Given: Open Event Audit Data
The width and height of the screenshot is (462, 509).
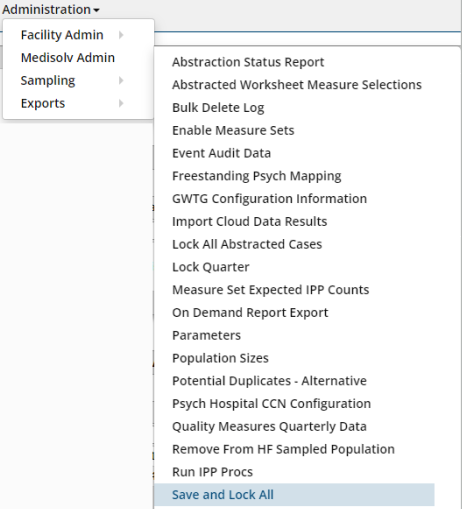Looking at the screenshot, I should coord(221,153).
